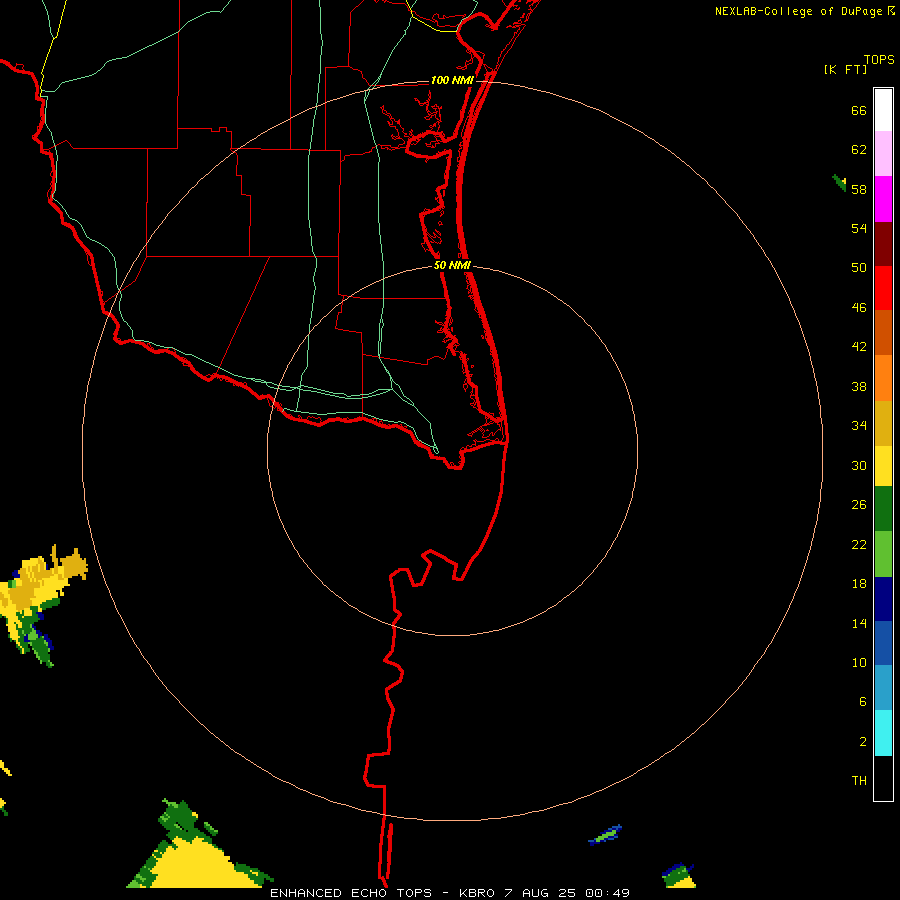This screenshot has height=900, width=900.
Task: Click the 34 legend value
Action: [859, 426]
